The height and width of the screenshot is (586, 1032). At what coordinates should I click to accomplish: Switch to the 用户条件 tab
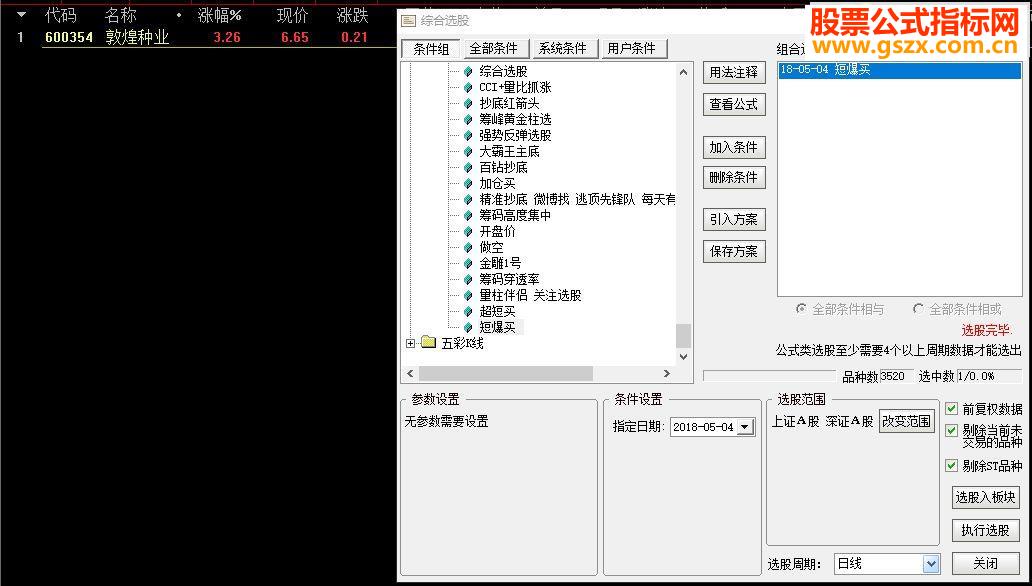[x=632, y=49]
